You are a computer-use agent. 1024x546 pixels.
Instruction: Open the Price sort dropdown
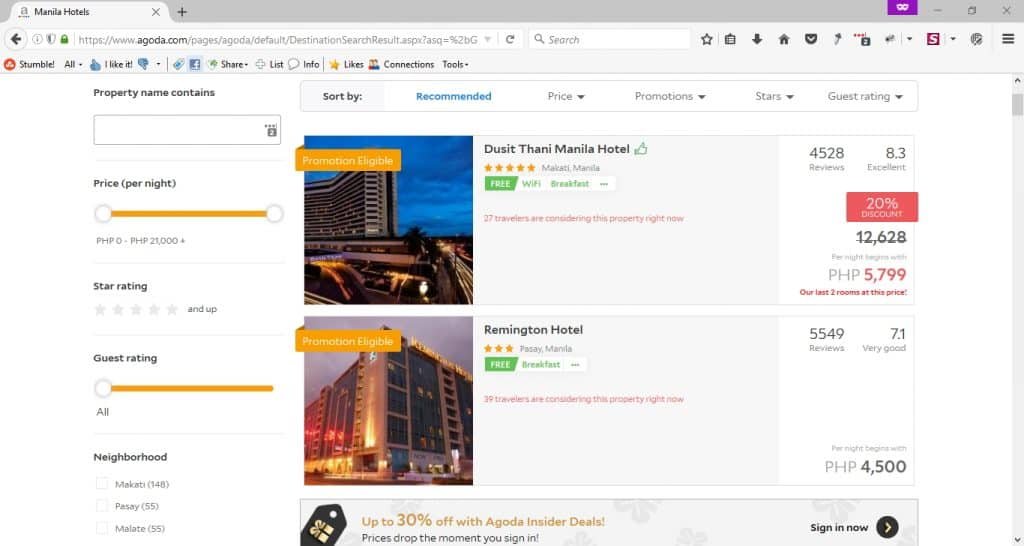tap(566, 96)
